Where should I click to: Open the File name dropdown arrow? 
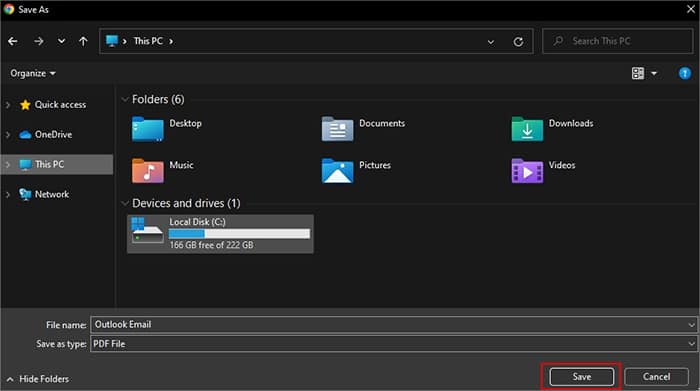(691, 325)
